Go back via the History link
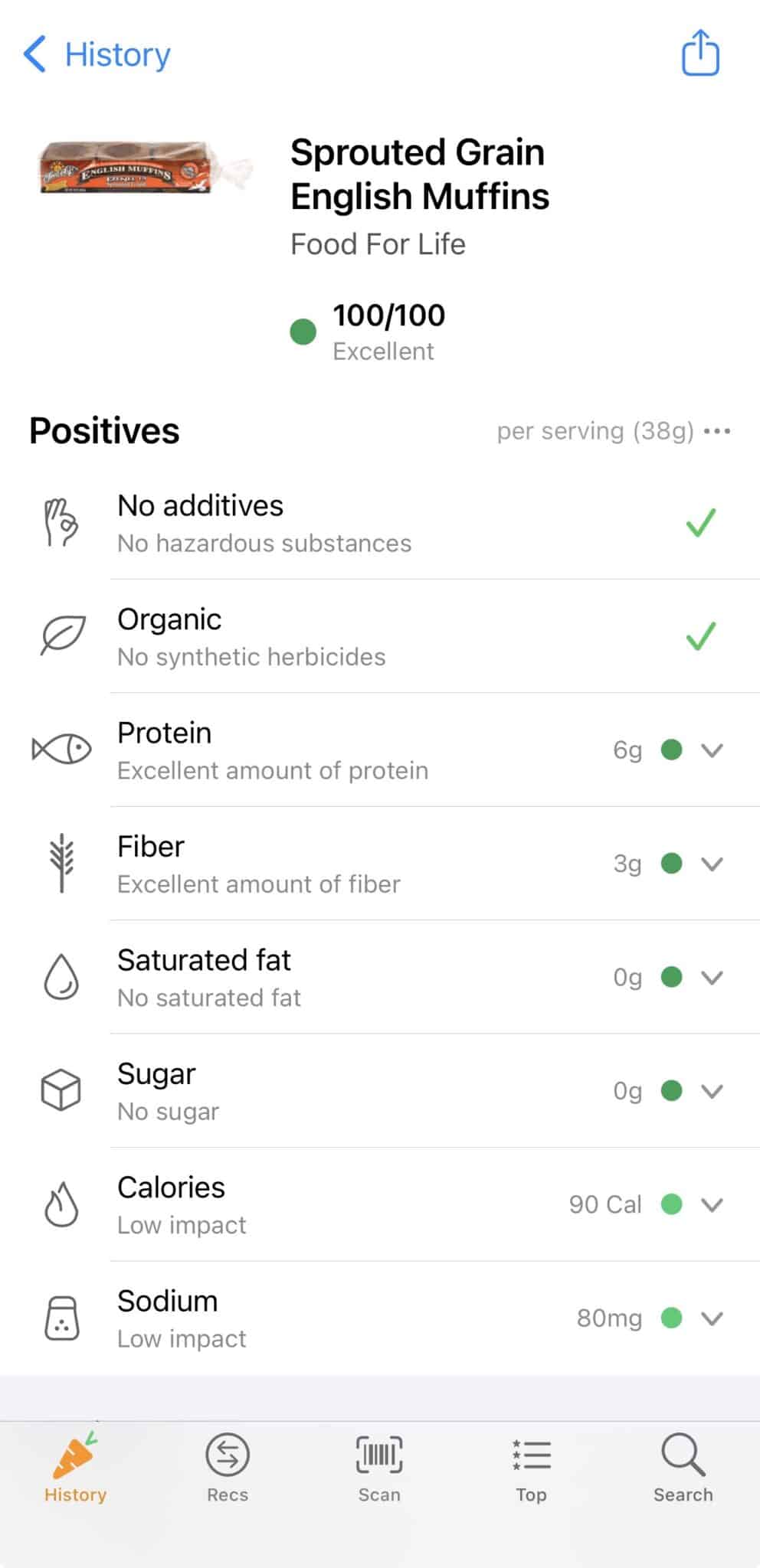The image size is (760, 1568). 117,54
